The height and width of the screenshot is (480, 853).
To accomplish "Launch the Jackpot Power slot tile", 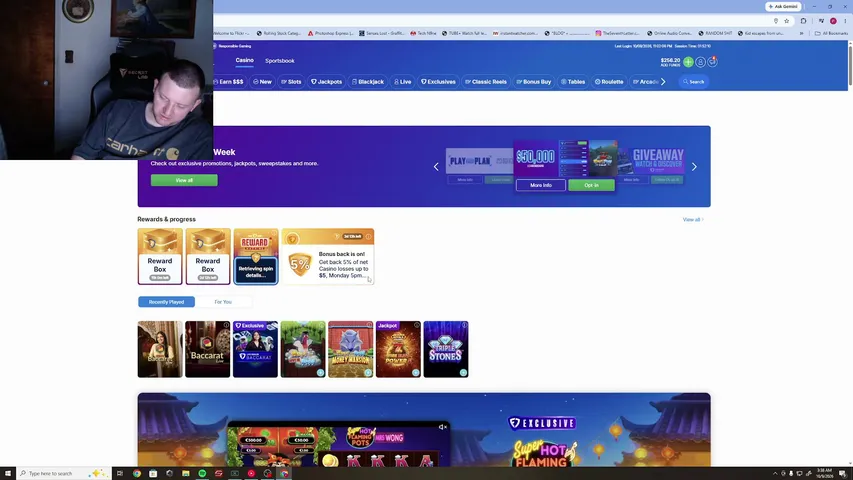I will tap(398, 349).
